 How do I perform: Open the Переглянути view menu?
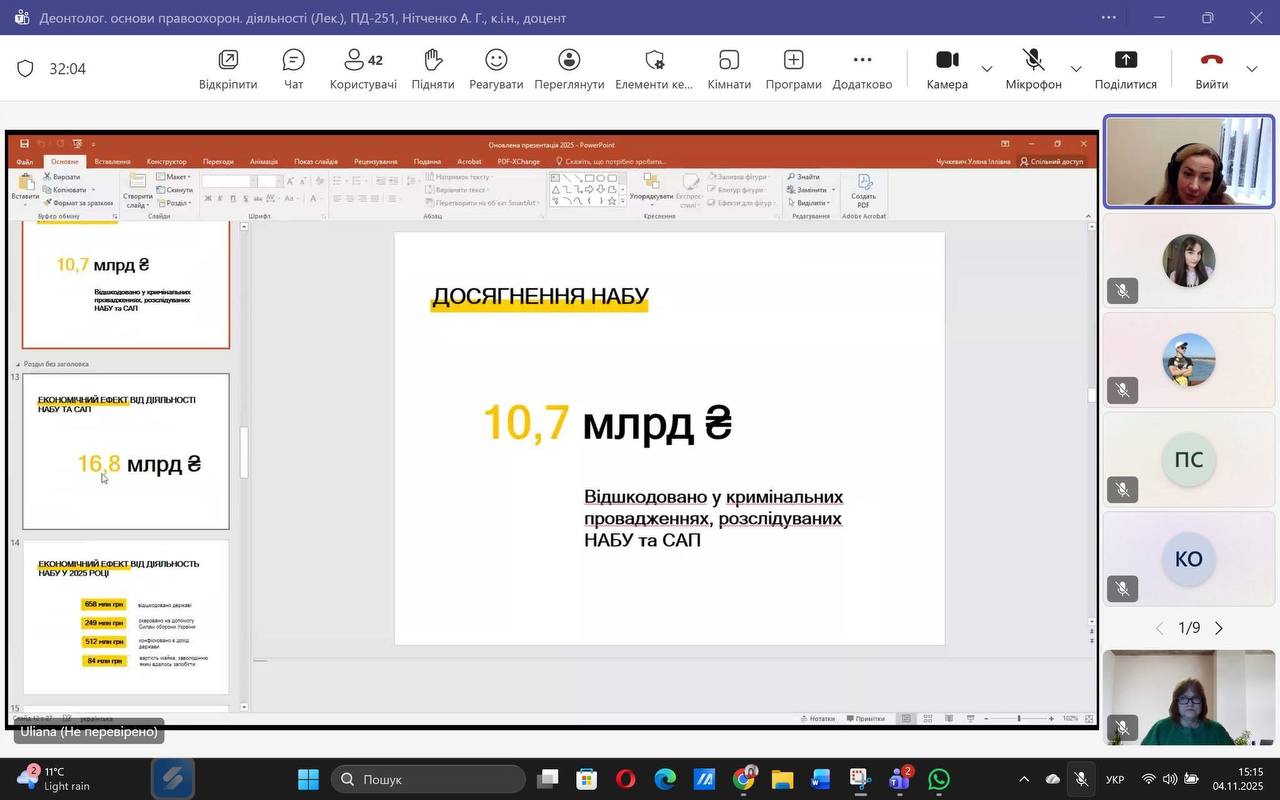click(x=569, y=68)
